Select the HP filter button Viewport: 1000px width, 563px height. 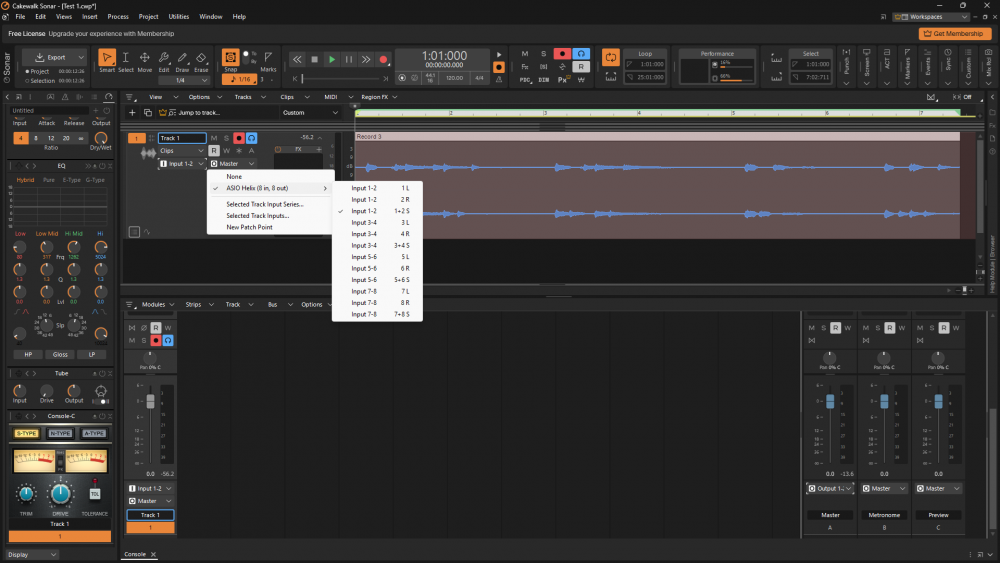pos(28,354)
